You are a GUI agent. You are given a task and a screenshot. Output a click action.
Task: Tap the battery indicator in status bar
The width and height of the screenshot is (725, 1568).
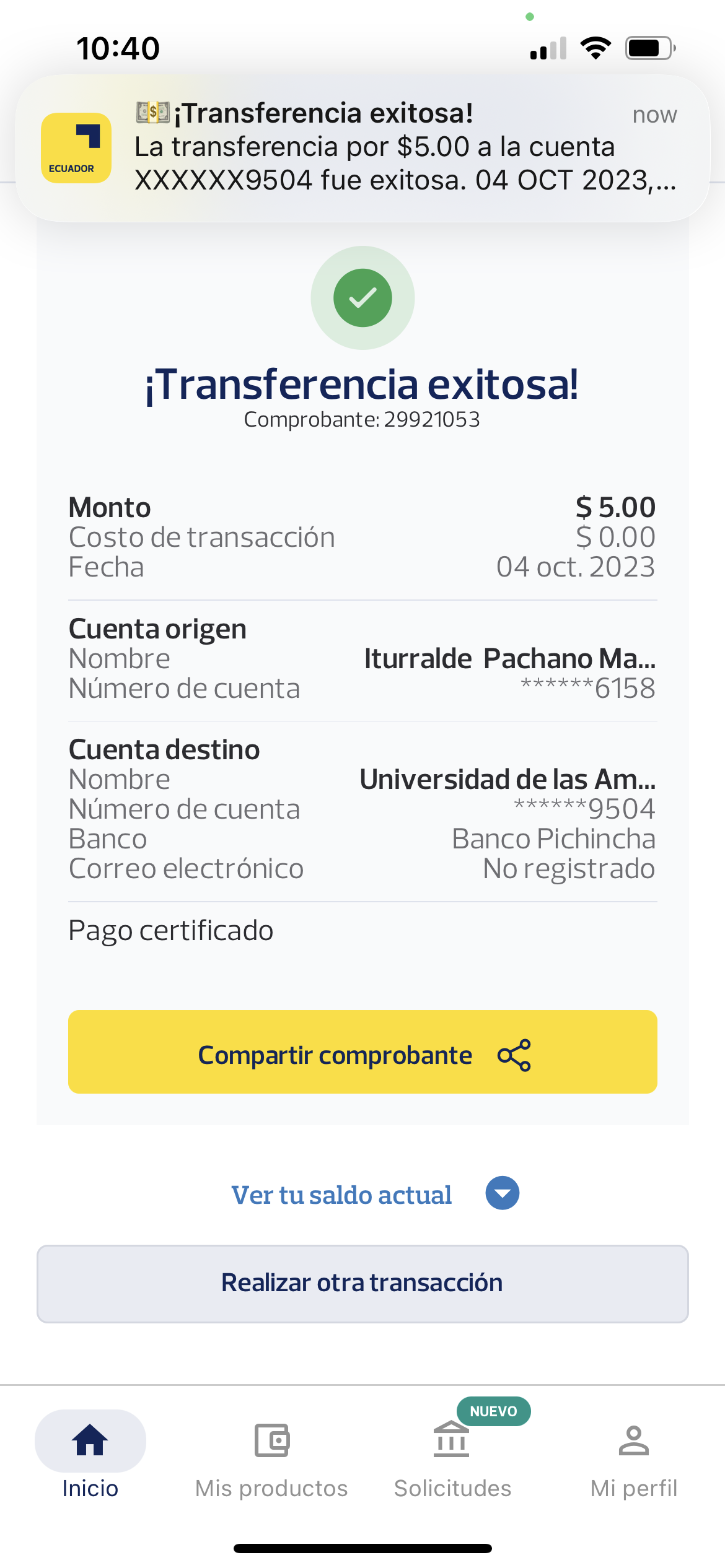pyautogui.click(x=649, y=48)
